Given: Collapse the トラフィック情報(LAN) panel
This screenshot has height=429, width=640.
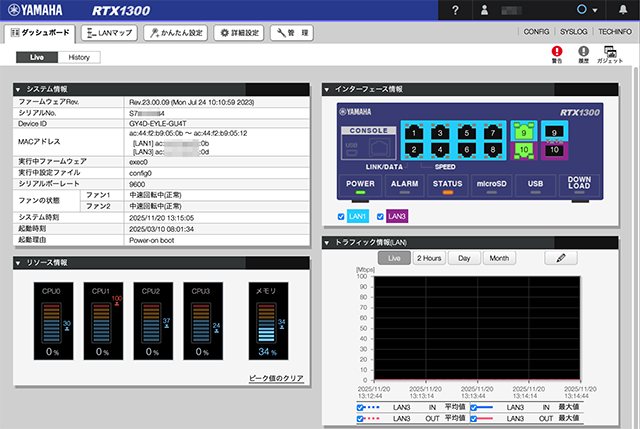Looking at the screenshot, I should (327, 242).
